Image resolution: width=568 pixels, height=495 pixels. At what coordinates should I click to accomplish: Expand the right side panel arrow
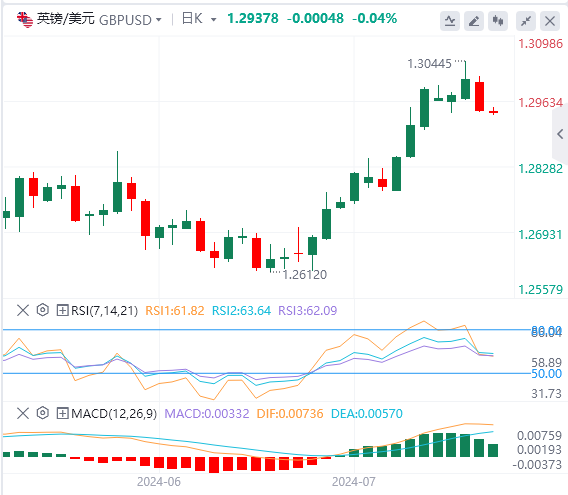click(560, 134)
